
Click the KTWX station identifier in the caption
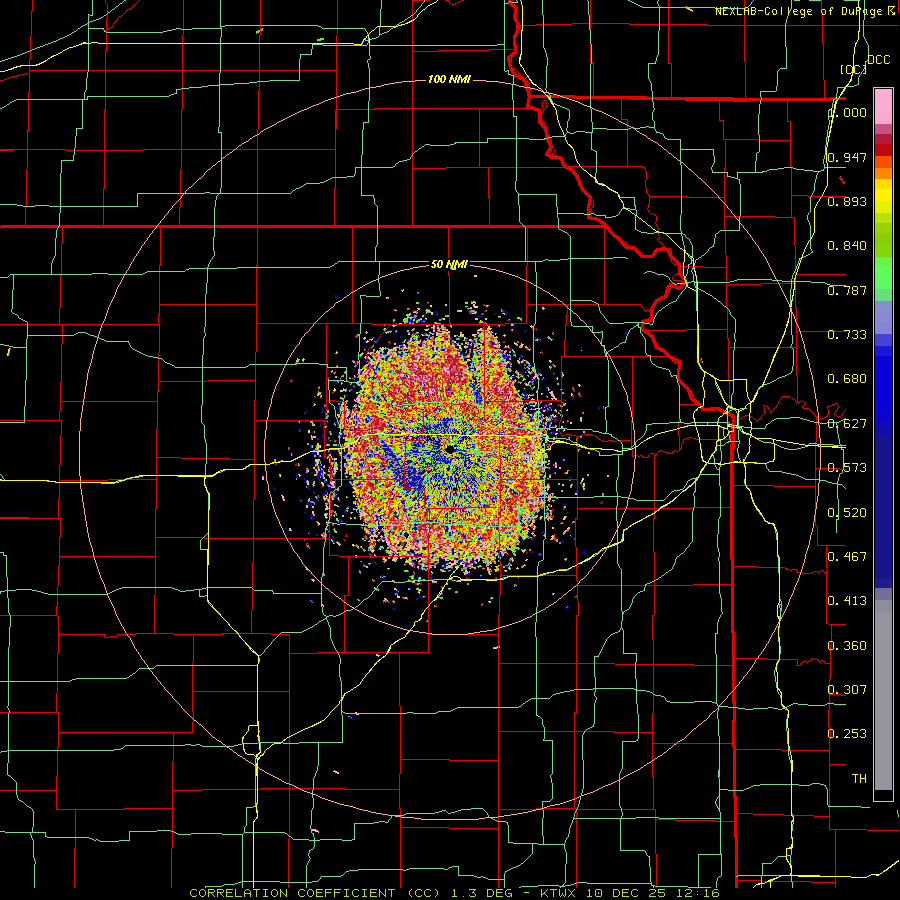pyautogui.click(x=559, y=893)
